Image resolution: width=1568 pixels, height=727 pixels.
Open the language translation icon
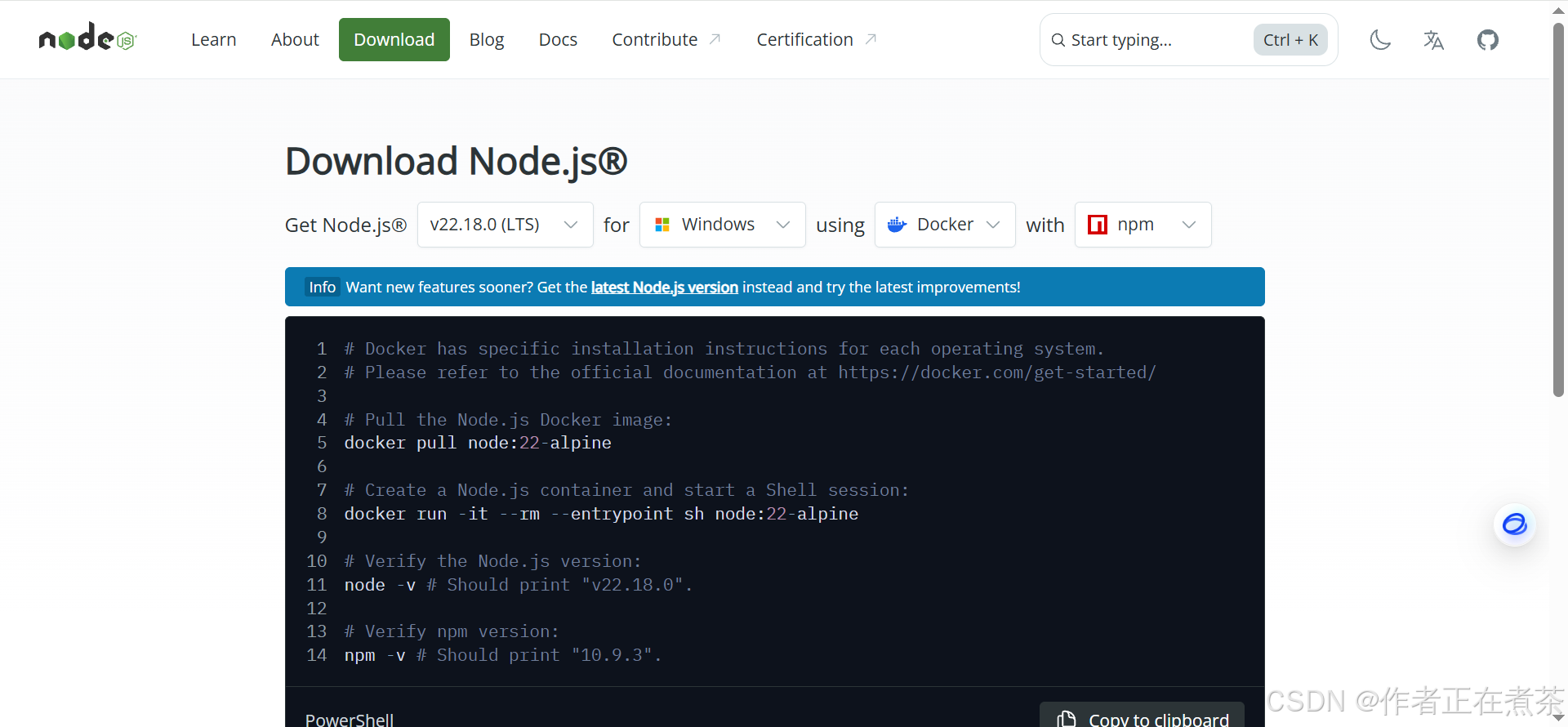(1434, 40)
